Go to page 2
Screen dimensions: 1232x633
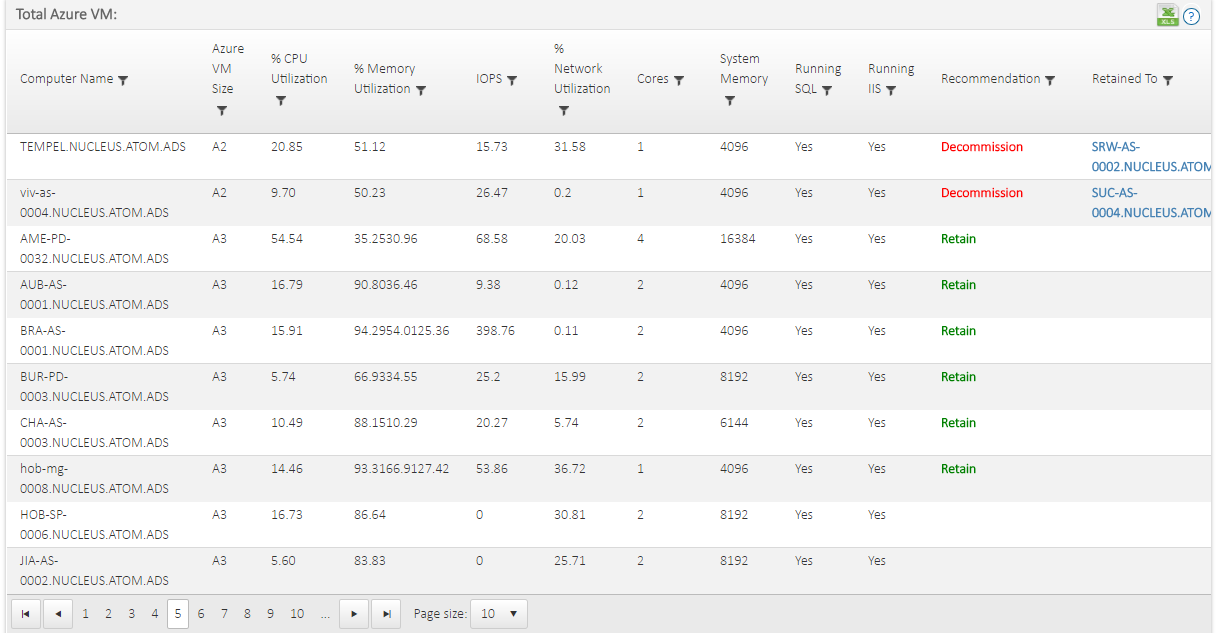(108, 614)
